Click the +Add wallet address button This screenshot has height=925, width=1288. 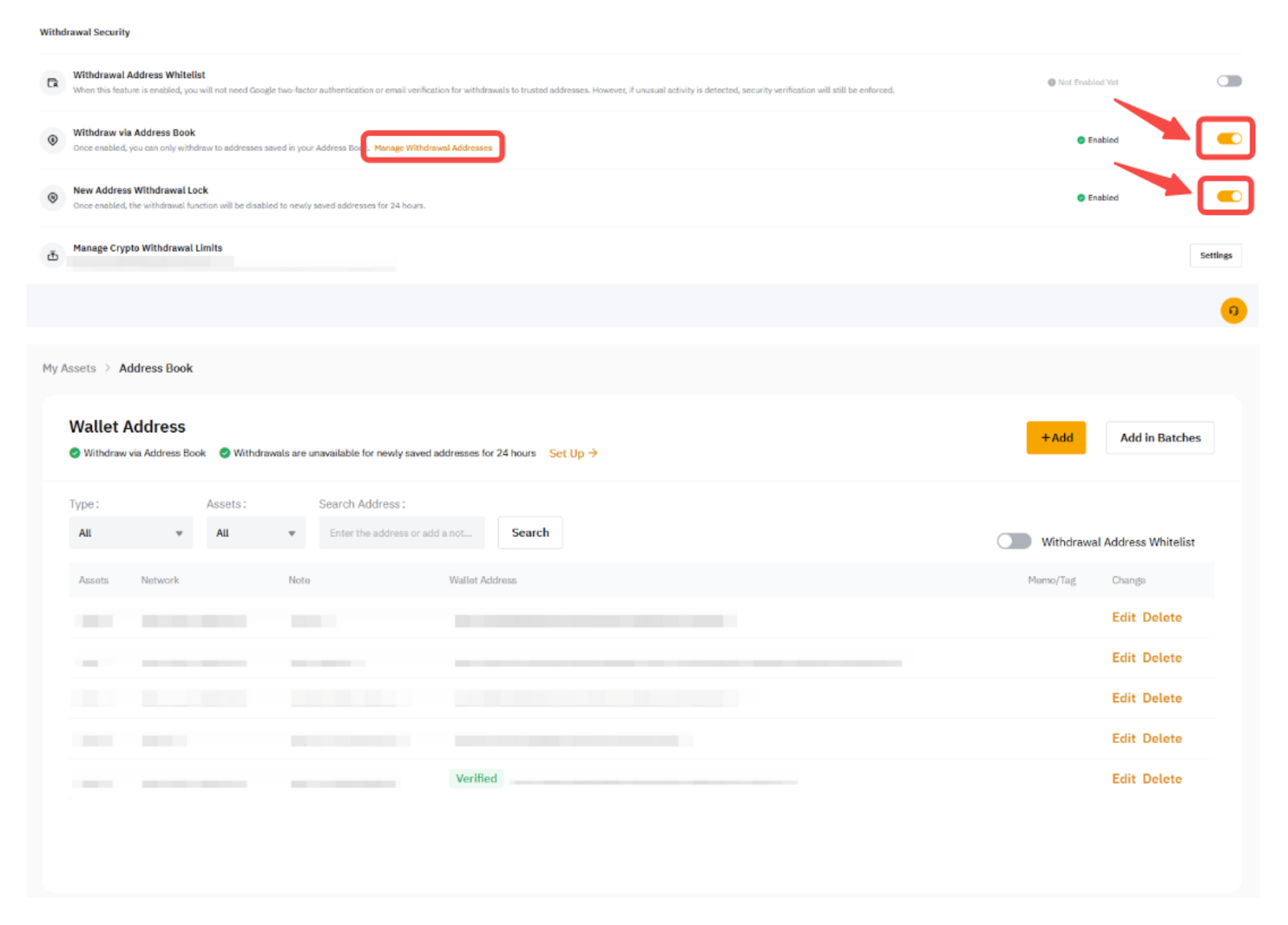click(1056, 438)
